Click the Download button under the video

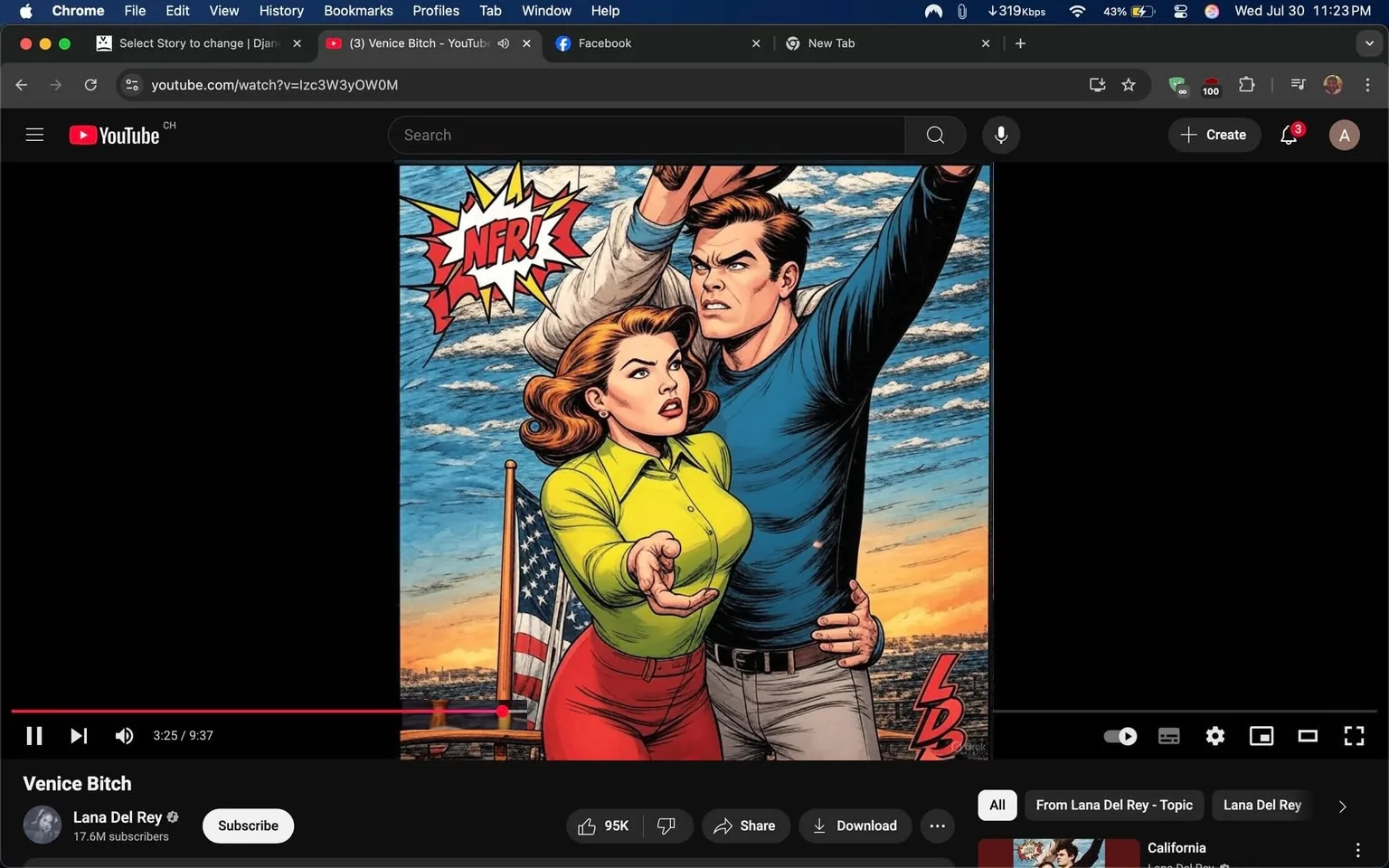click(x=854, y=826)
